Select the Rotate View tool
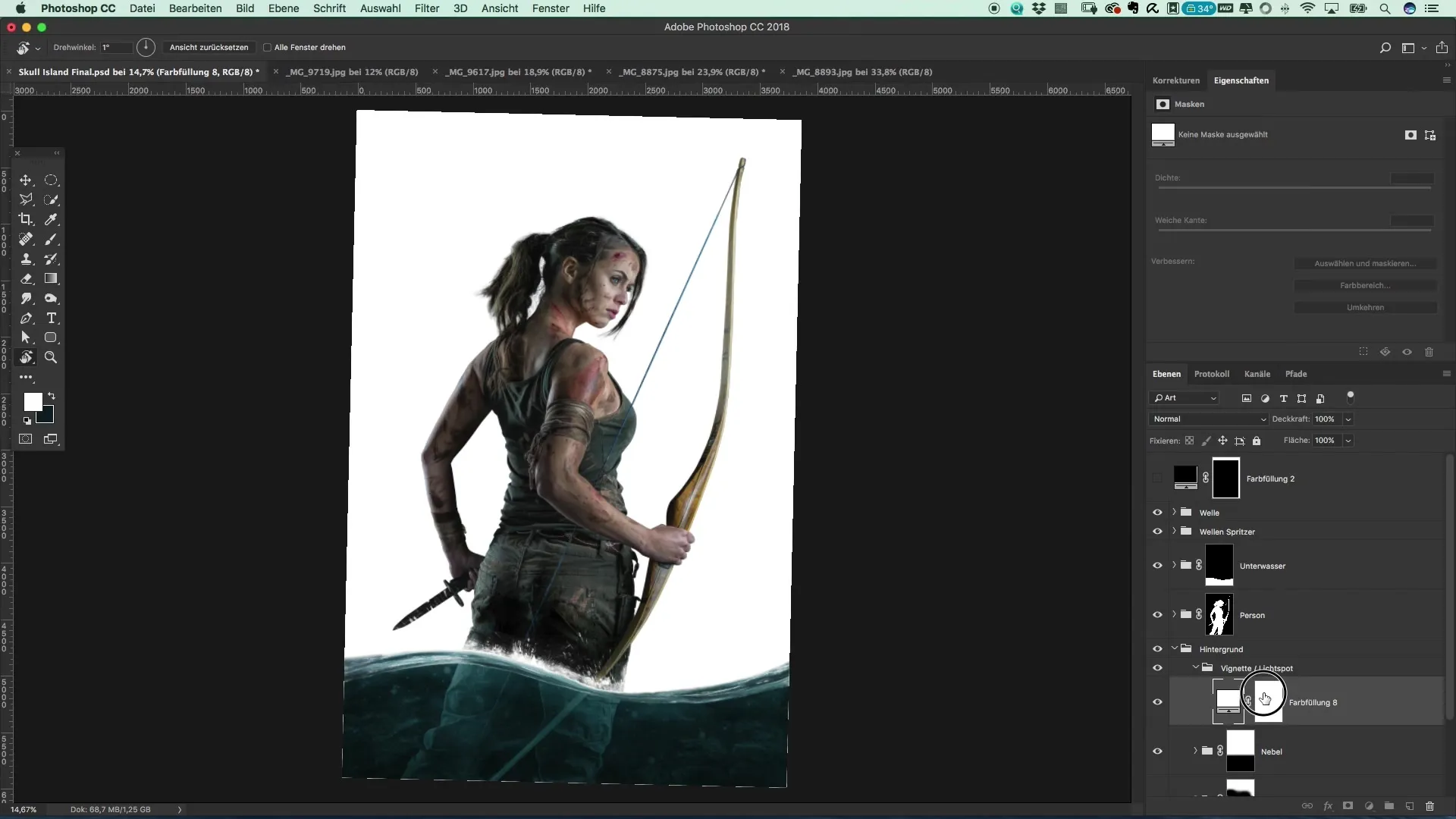Image resolution: width=1456 pixels, height=819 pixels. 26,357
